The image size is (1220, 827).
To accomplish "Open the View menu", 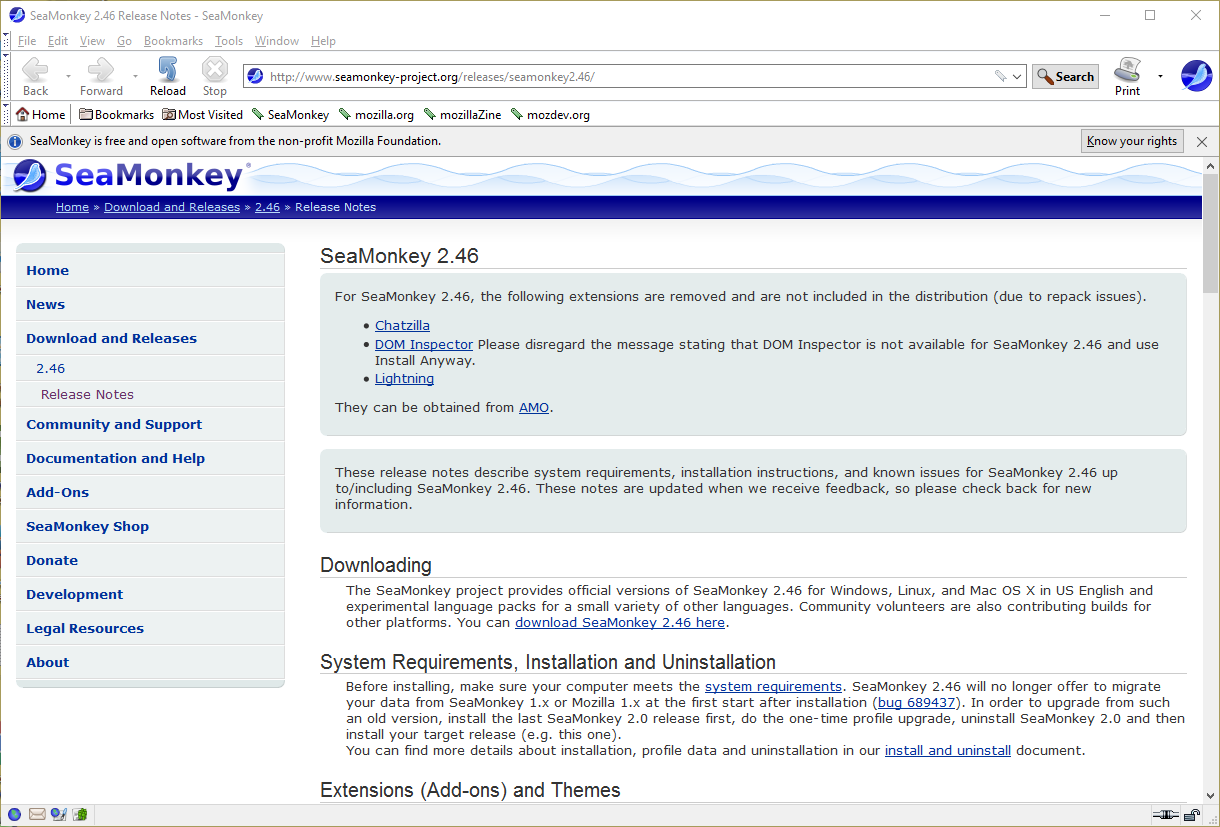I will point(92,41).
